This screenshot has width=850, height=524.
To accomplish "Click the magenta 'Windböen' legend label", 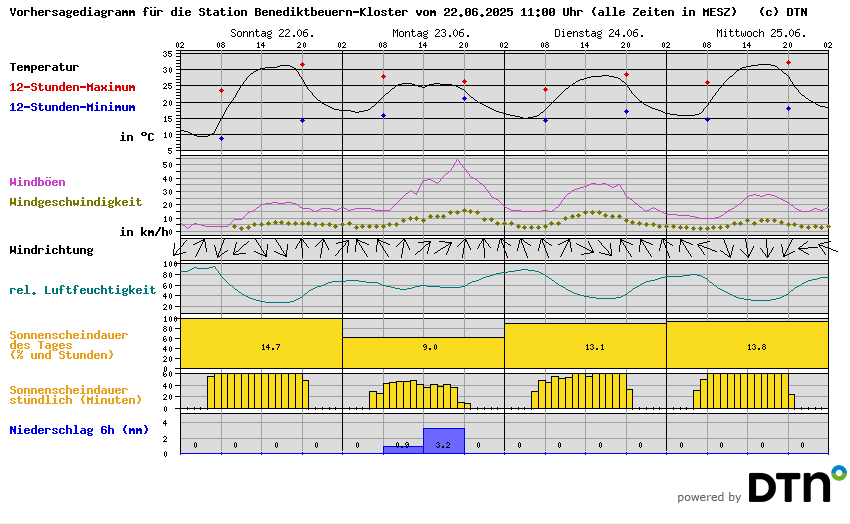I will pyautogui.click(x=37, y=182).
